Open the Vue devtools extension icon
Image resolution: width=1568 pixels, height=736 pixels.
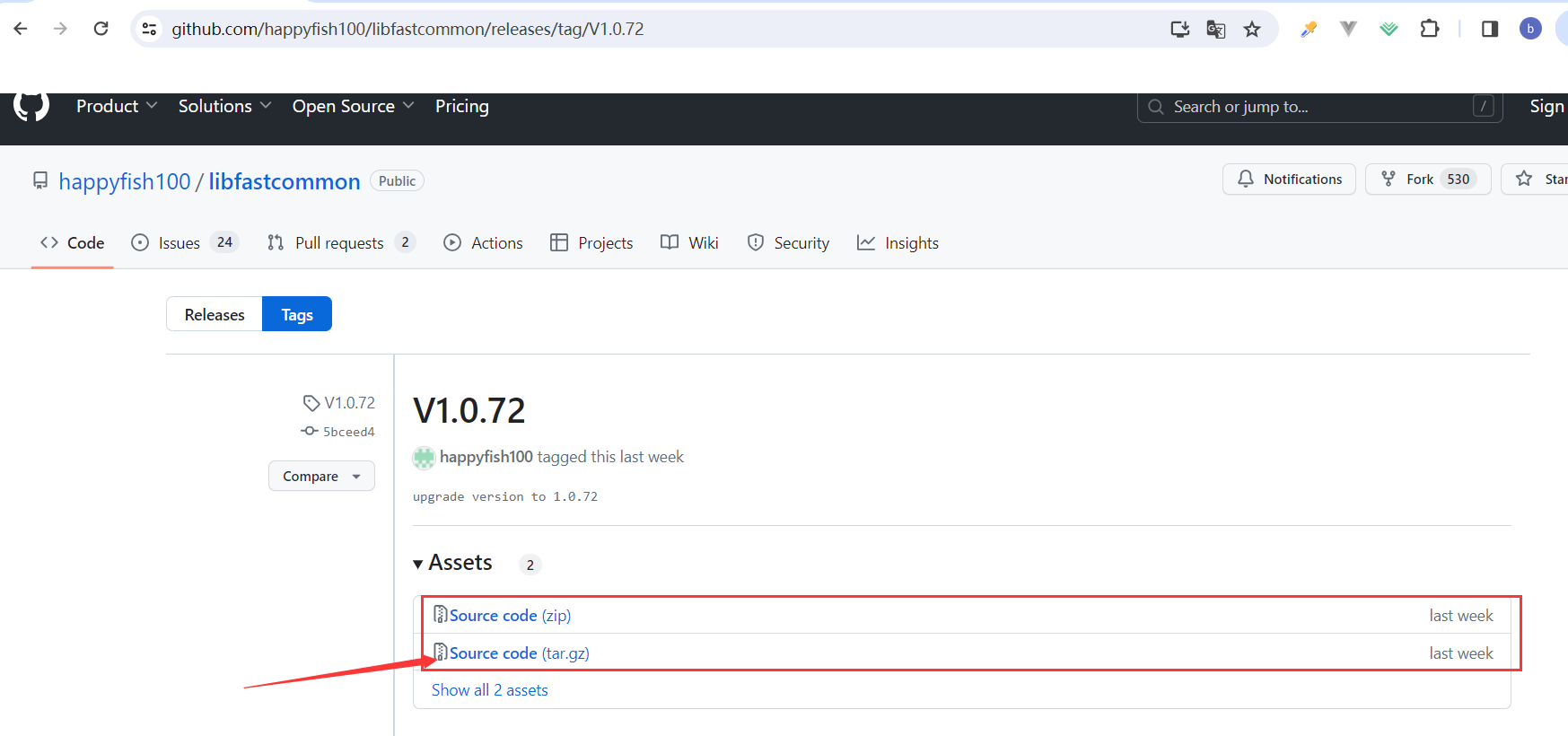1348,29
